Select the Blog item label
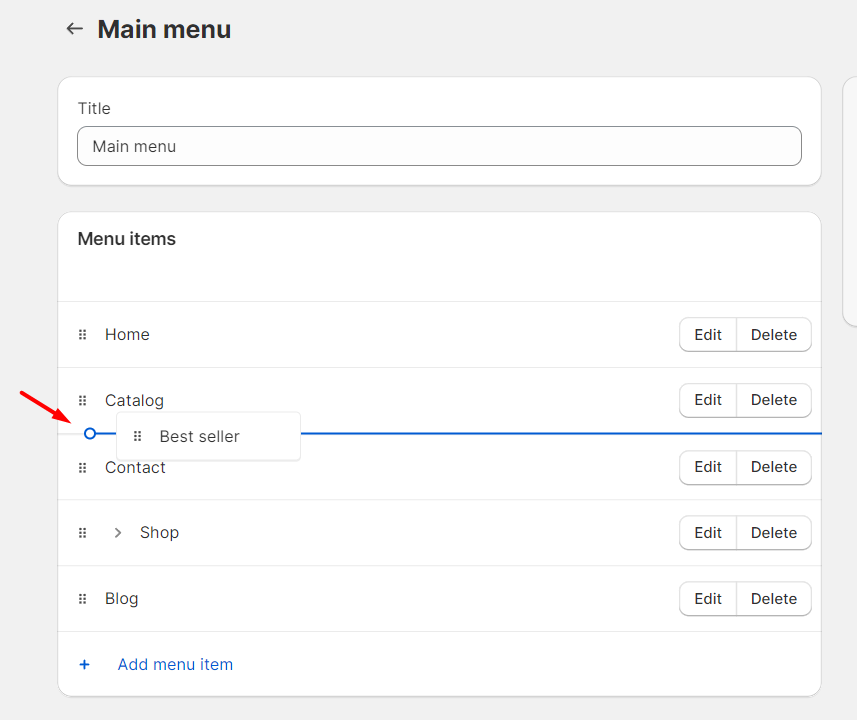Viewport: 857px width, 720px height. 121,599
